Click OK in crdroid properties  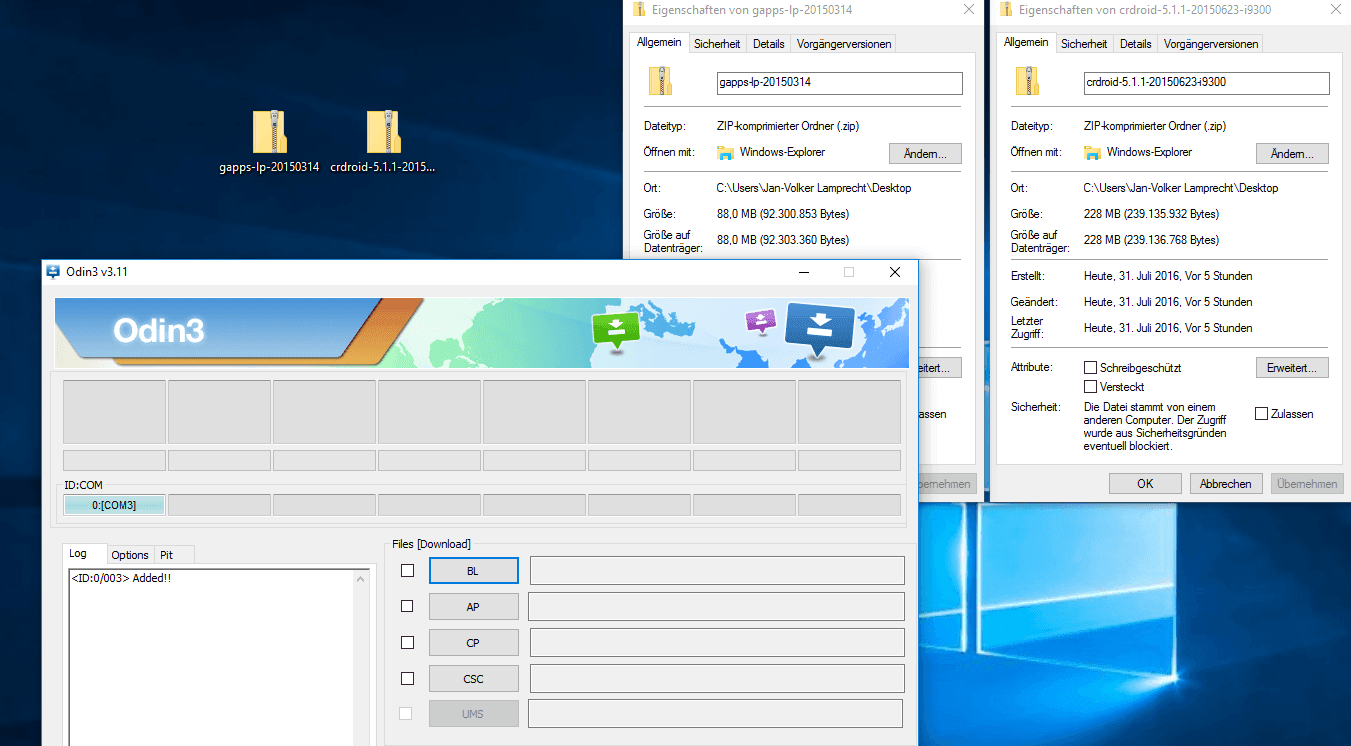click(x=1145, y=483)
